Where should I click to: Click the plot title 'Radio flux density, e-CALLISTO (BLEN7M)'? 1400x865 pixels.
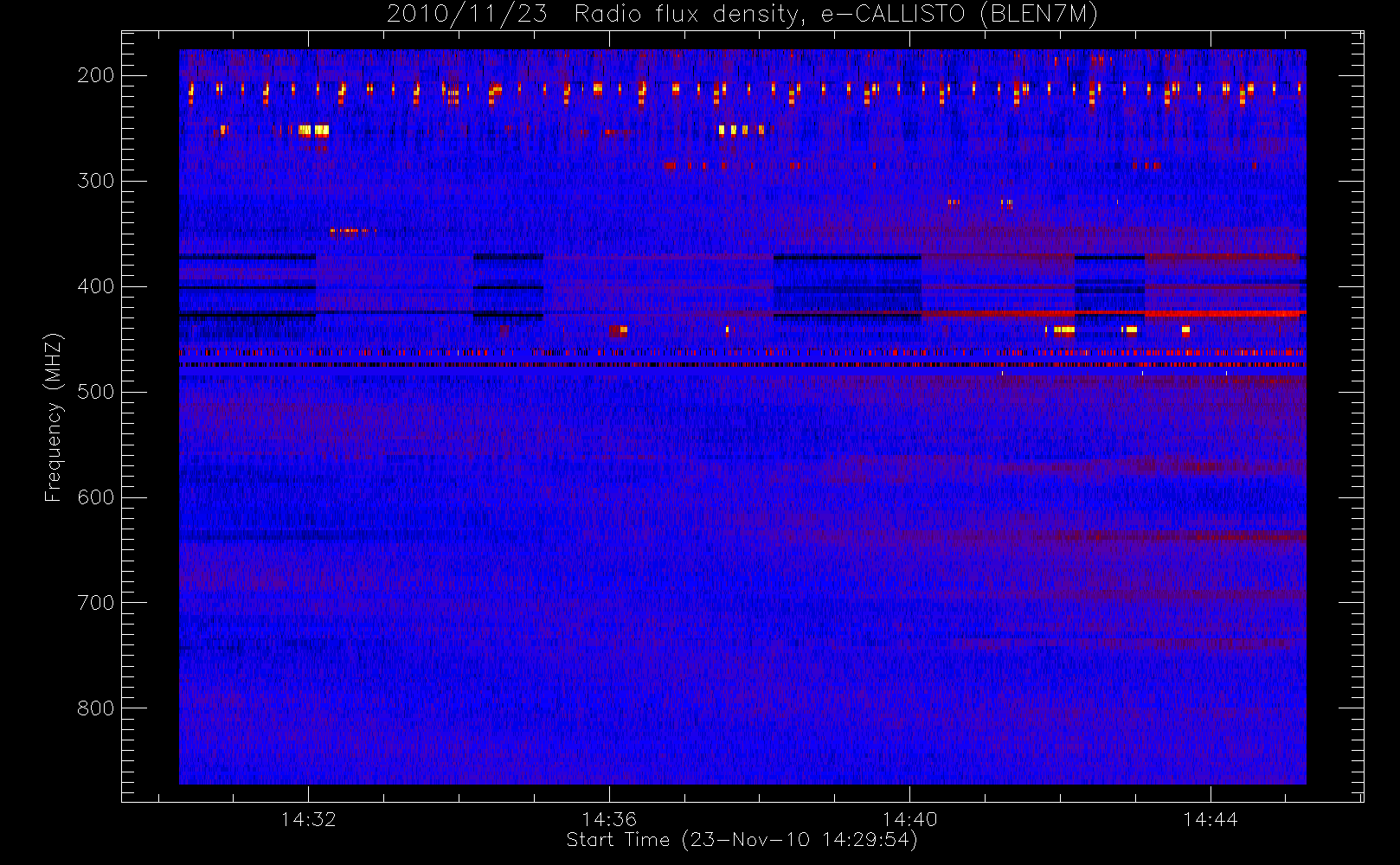coord(836,15)
